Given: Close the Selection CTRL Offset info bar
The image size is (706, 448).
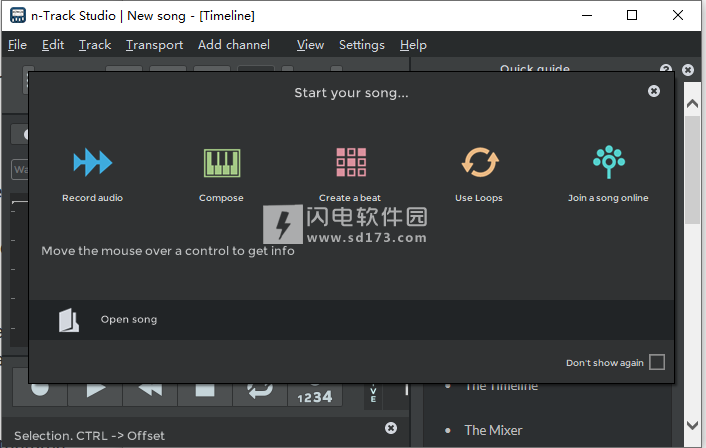Looking at the screenshot, I should coord(391,428).
